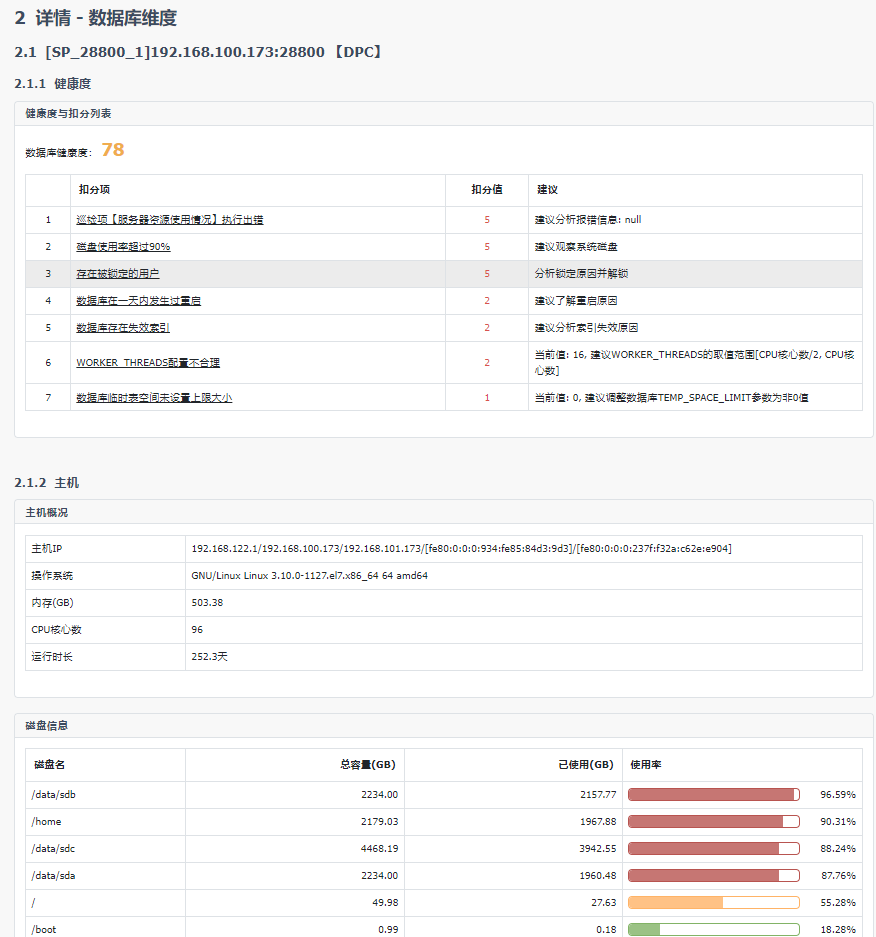Click the /boot green usage bar
This screenshot has width=876, height=937.
(x=713, y=929)
